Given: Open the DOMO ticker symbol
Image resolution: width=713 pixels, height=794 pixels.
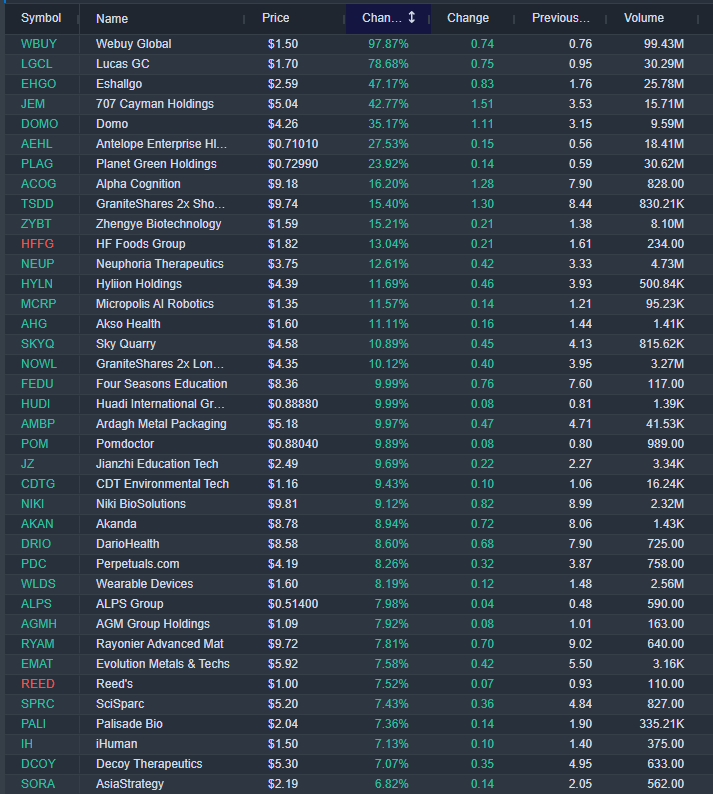Looking at the screenshot, I should point(39,124).
